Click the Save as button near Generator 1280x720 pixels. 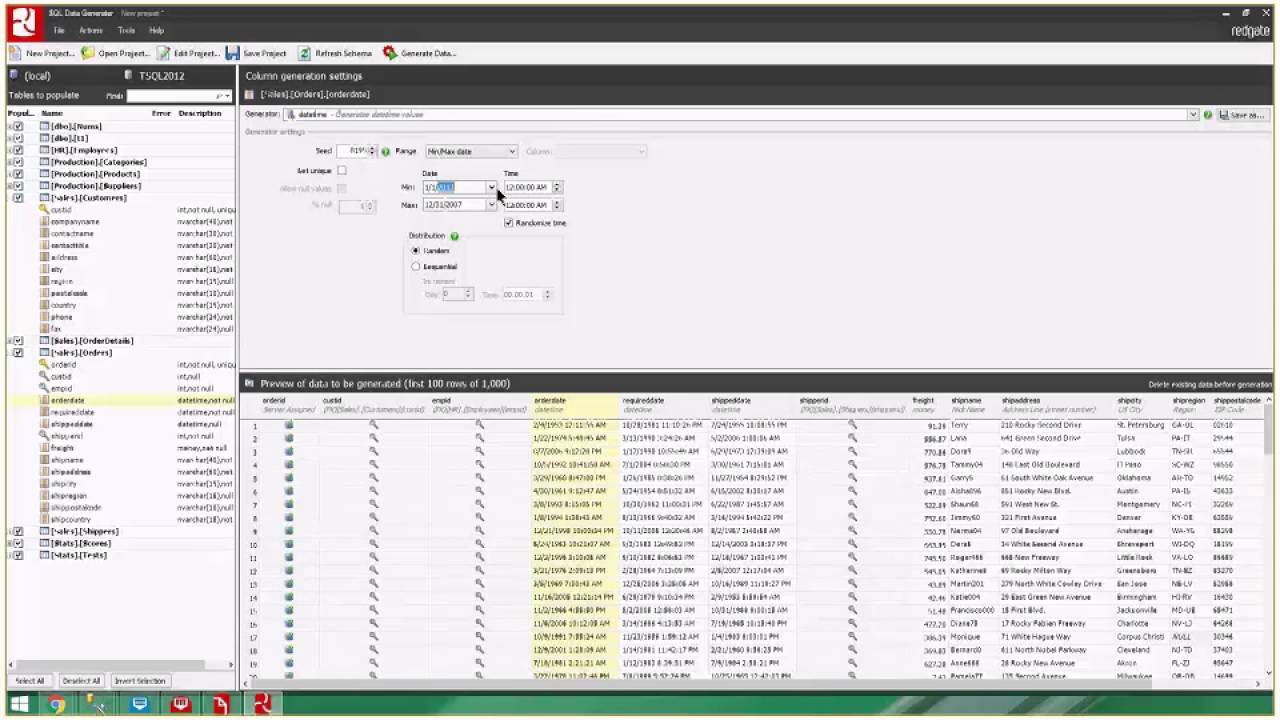1245,113
